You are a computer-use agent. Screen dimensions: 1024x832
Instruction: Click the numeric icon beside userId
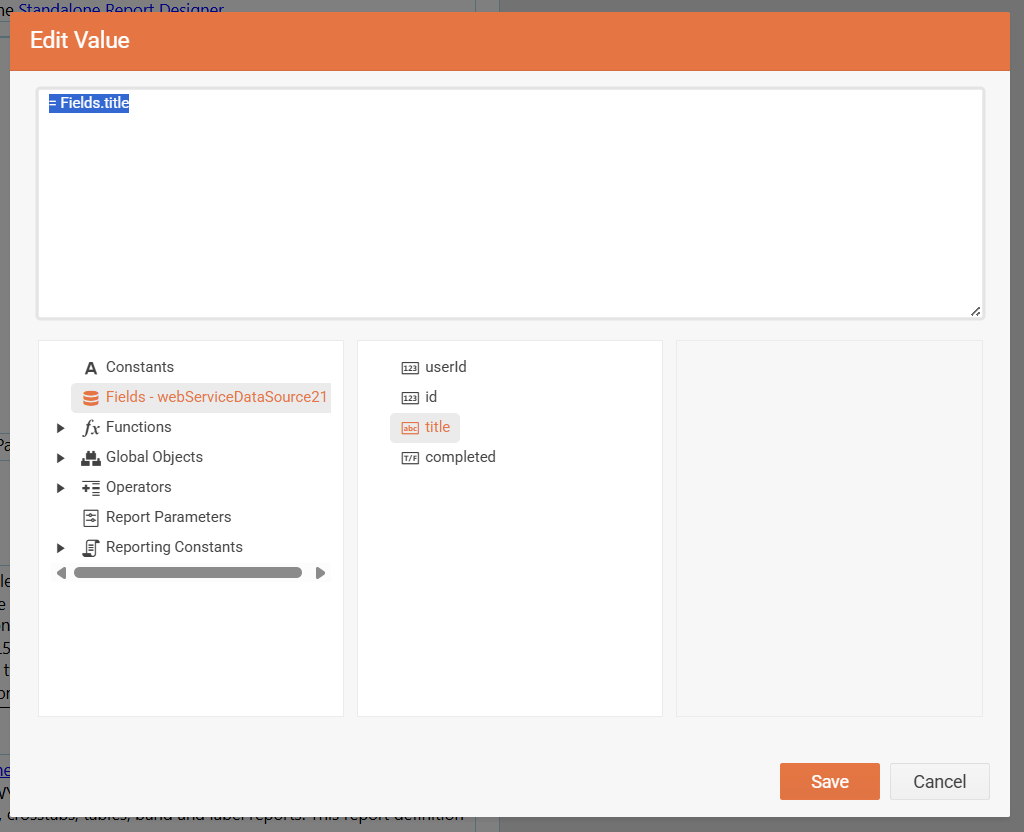coord(410,367)
